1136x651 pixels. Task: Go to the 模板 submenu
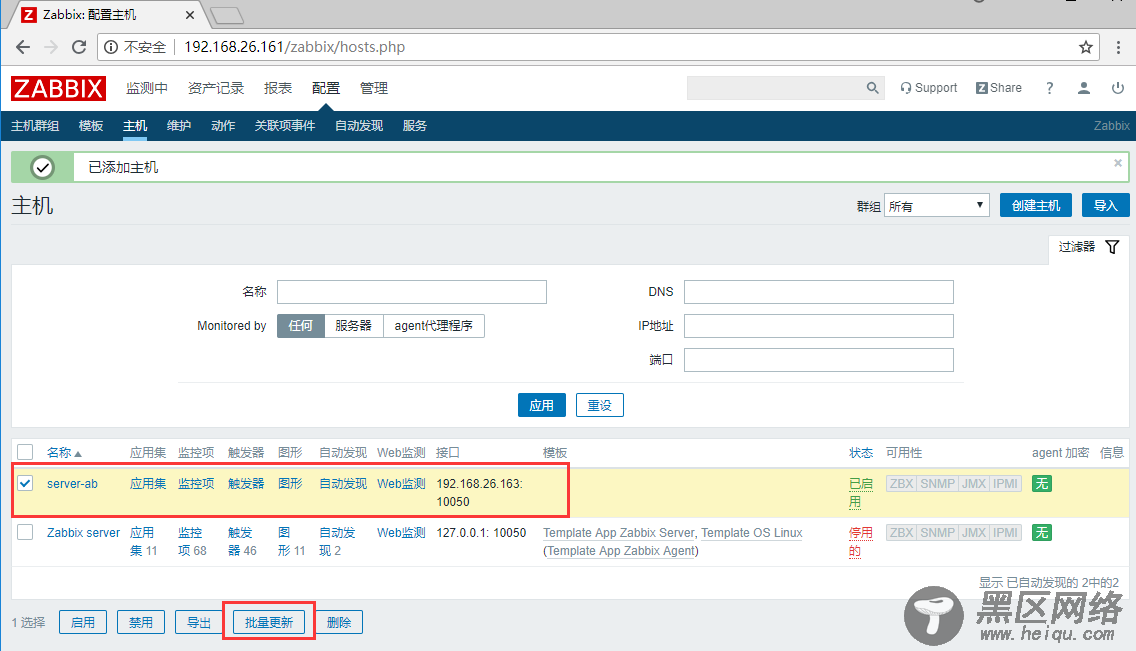[x=91, y=126]
